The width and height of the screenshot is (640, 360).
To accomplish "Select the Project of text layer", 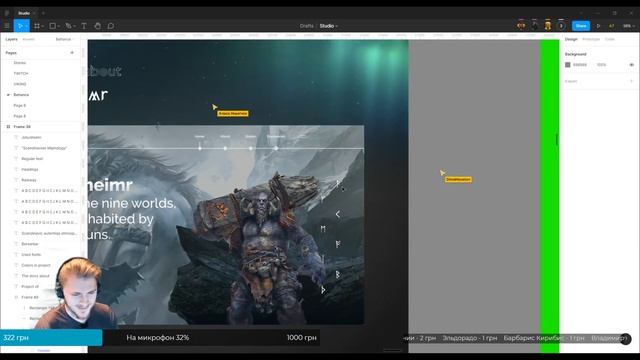I will pos(30,287).
